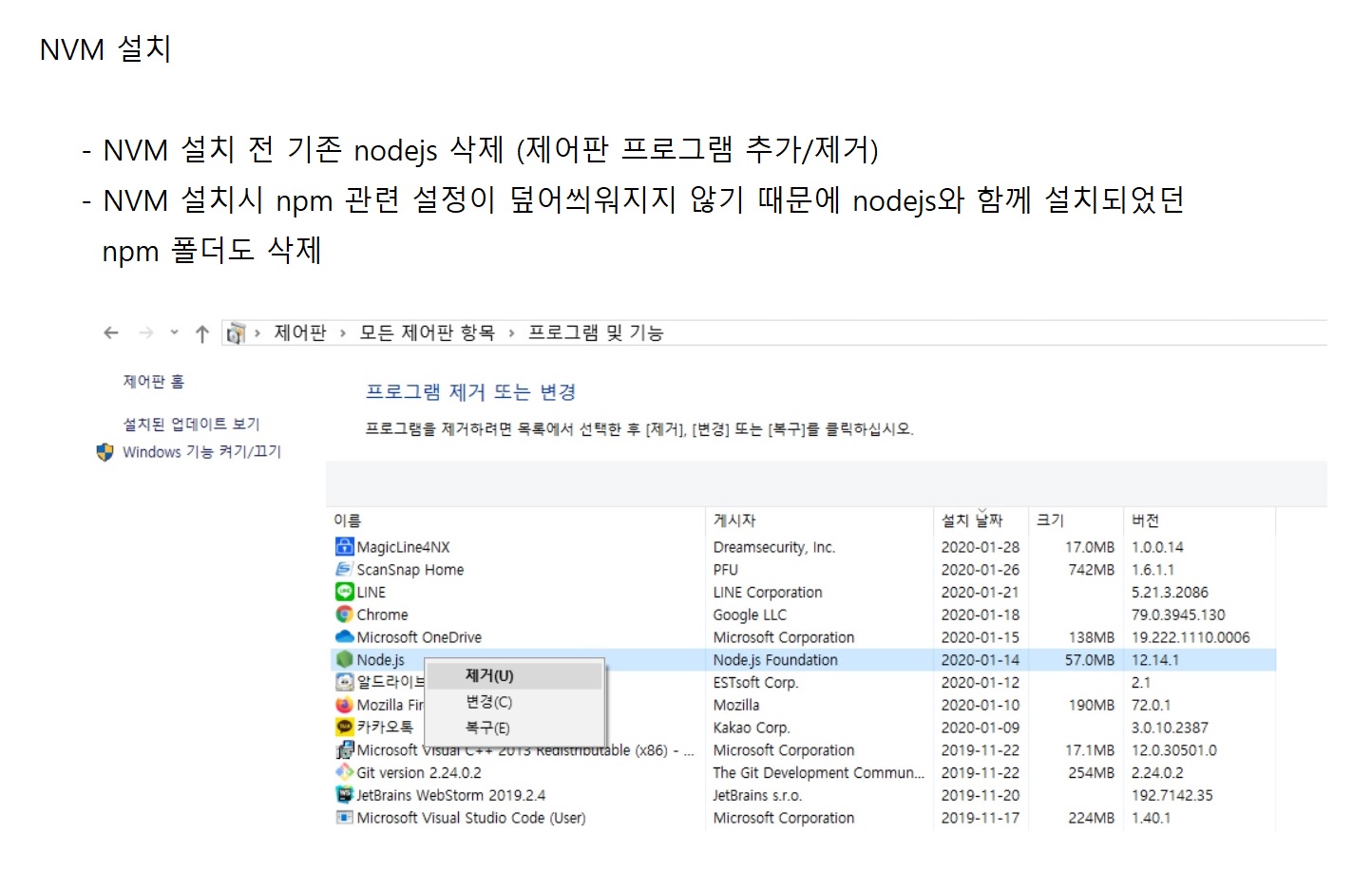Choose 제거(U) from the context menu
The image size is (1372, 889).
(489, 675)
